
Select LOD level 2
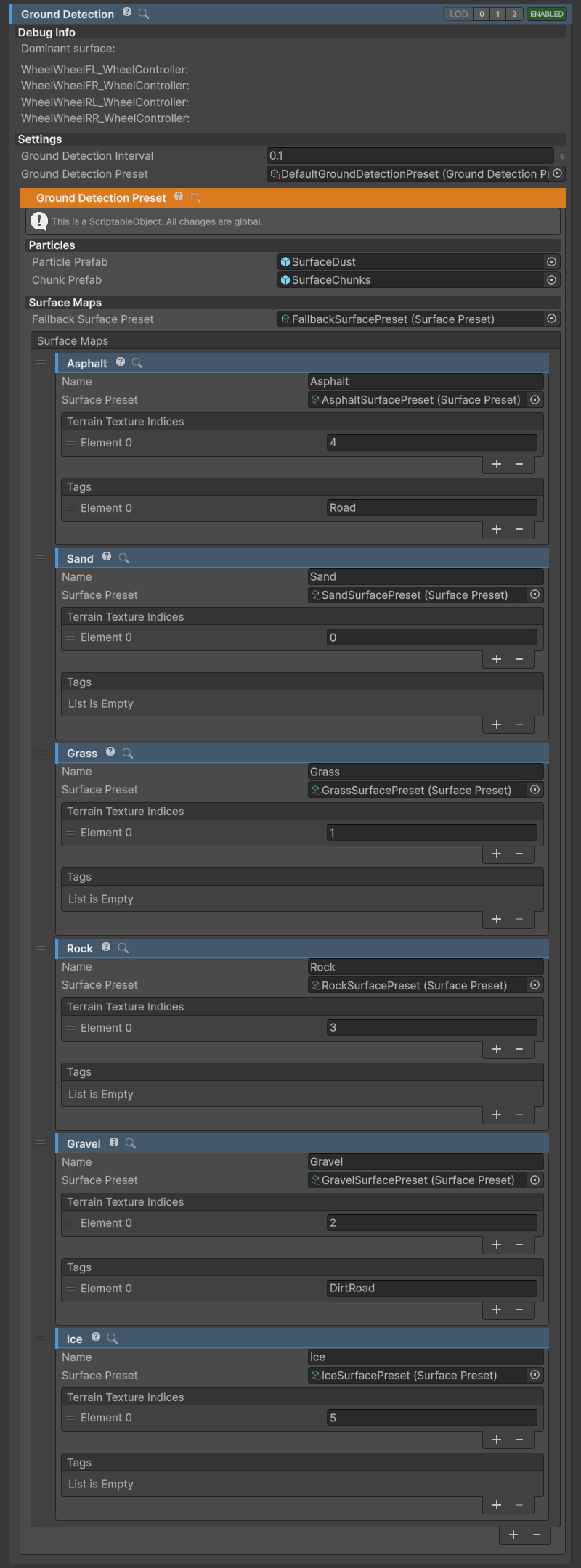514,14
